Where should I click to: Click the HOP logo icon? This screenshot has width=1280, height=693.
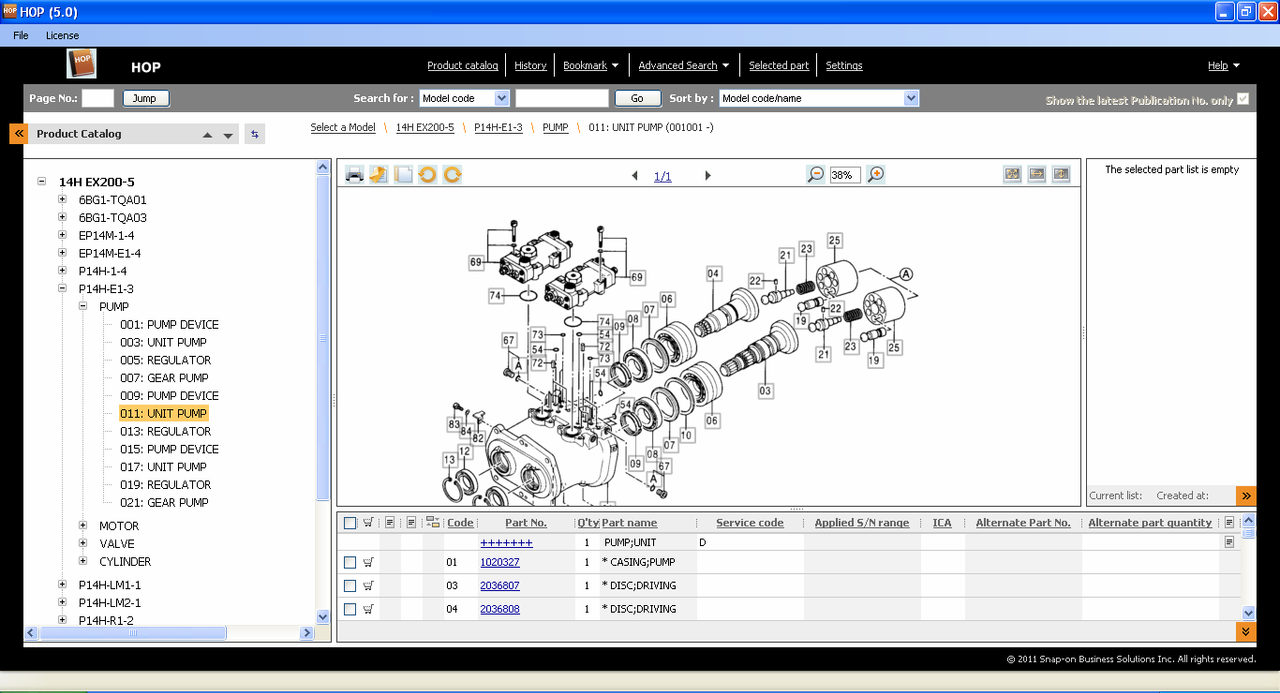pyautogui.click(x=82, y=64)
